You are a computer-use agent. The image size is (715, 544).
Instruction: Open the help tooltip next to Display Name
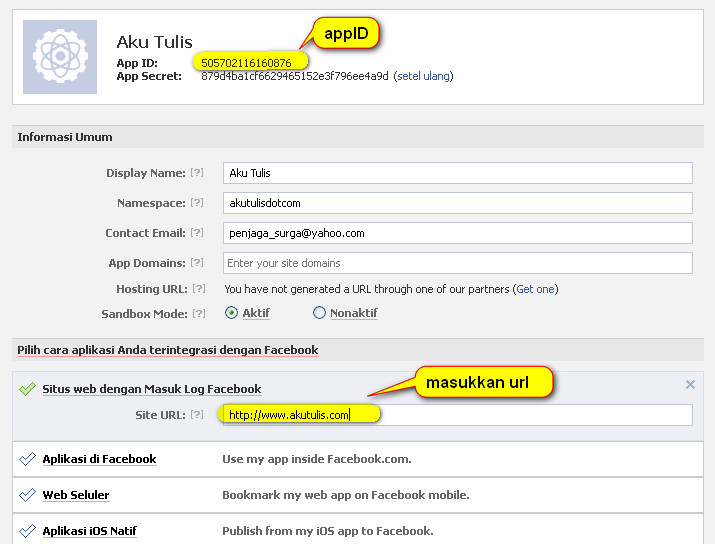(197, 173)
